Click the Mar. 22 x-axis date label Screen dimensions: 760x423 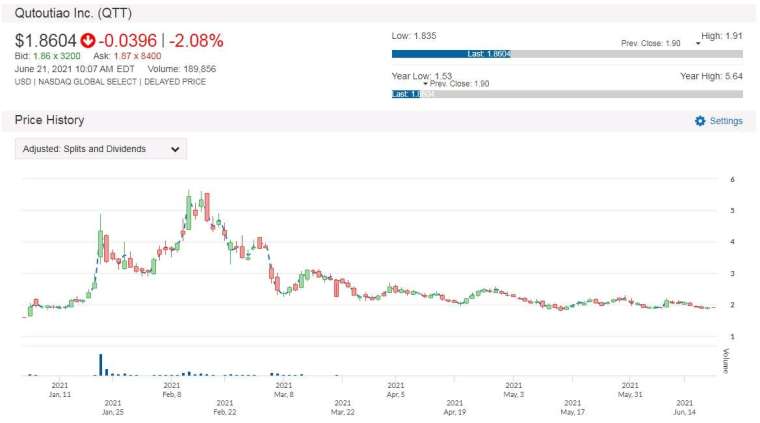pos(343,407)
